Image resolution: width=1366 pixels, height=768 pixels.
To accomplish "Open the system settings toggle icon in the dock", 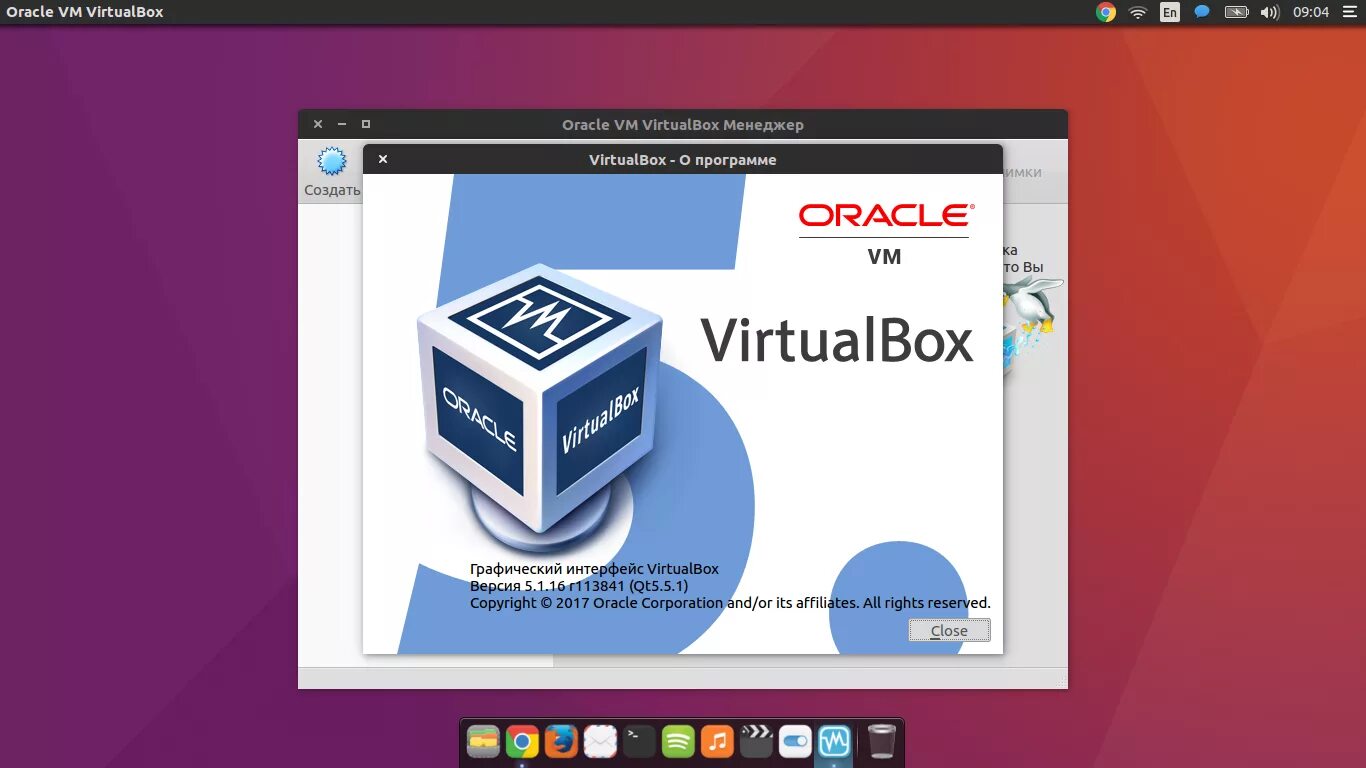I will click(x=795, y=741).
